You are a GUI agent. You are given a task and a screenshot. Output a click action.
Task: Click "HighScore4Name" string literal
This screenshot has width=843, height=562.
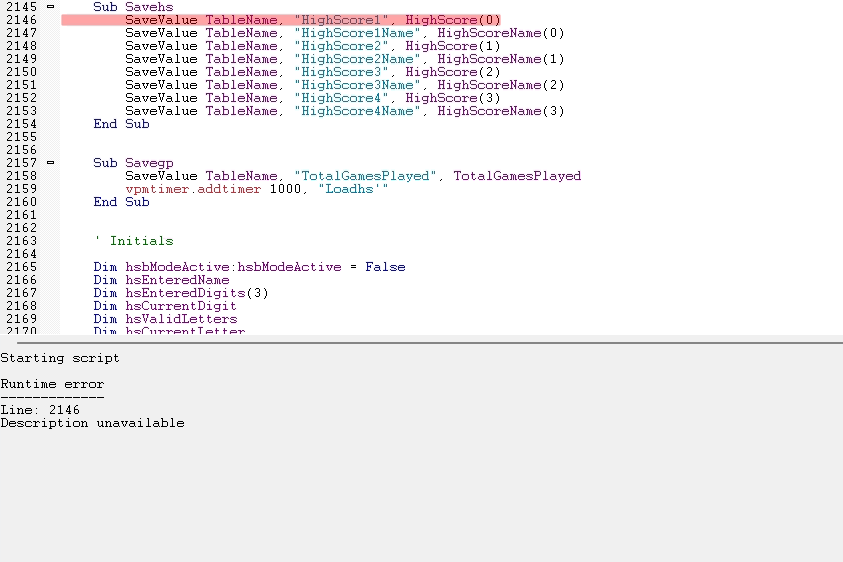click(357, 111)
